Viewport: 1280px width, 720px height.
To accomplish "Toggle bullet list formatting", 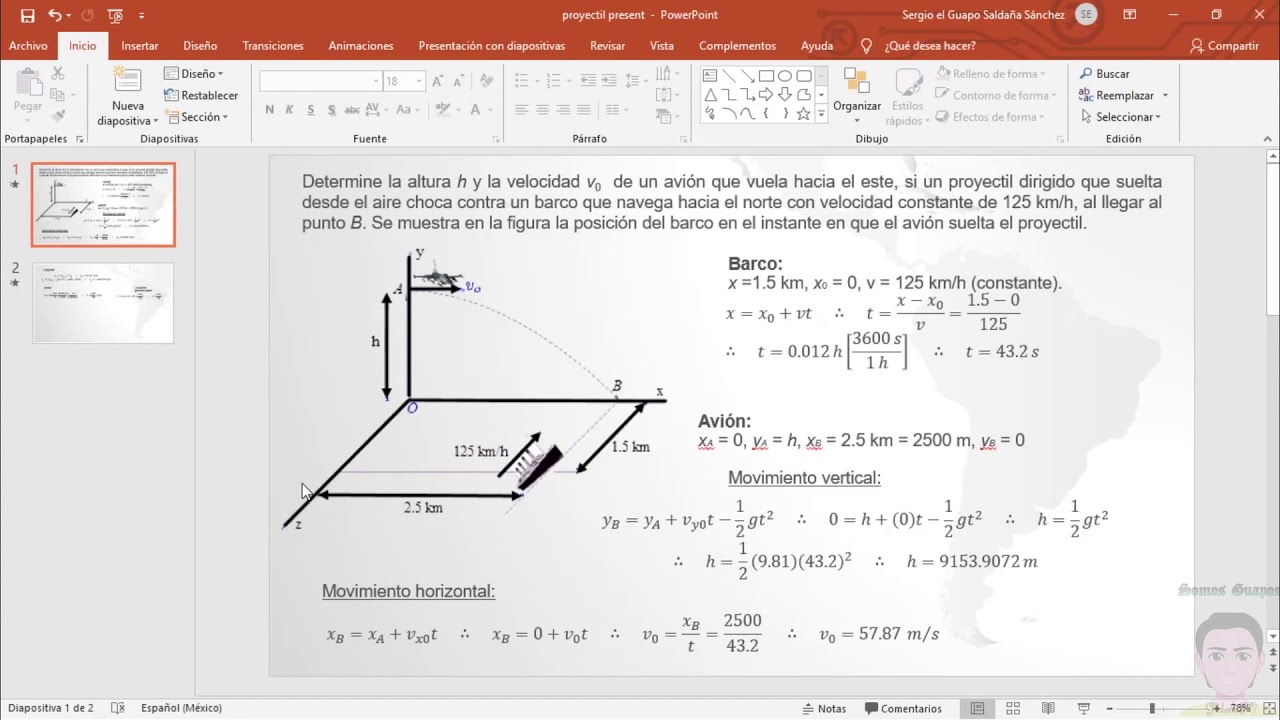I will tap(521, 81).
